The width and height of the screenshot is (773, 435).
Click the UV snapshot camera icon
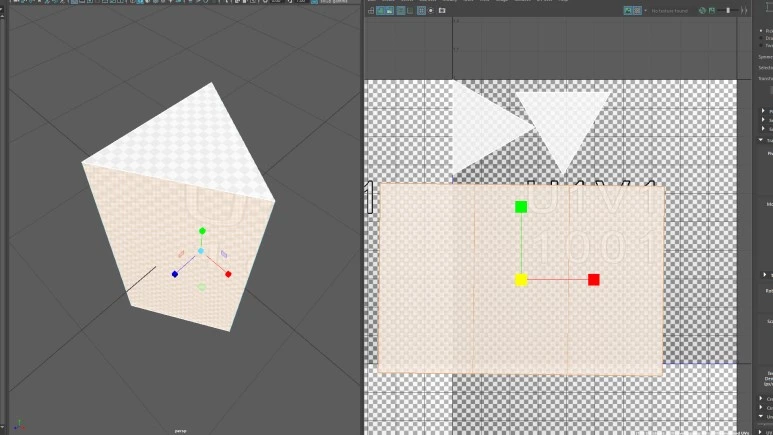click(x=442, y=11)
